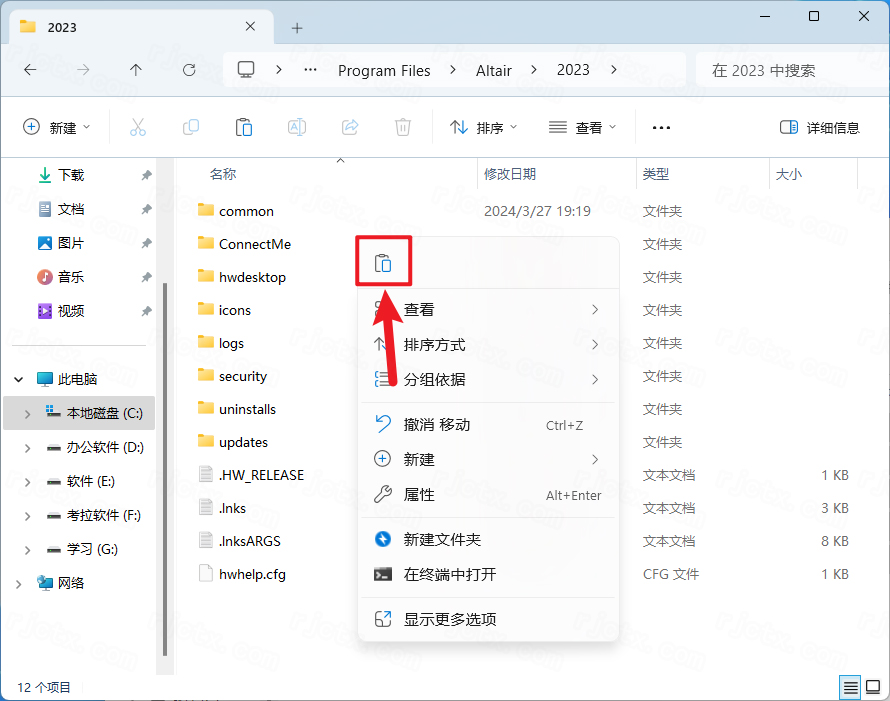
Task: Click the copy icon in toolbar
Action: [190, 127]
